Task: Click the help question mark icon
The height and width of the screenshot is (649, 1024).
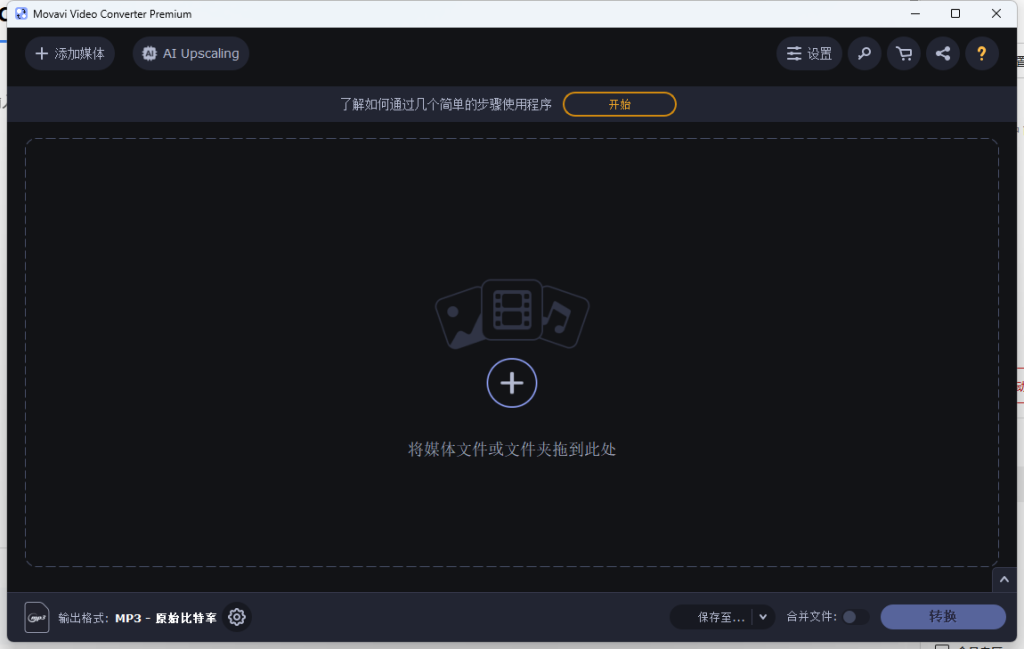Action: pos(981,53)
